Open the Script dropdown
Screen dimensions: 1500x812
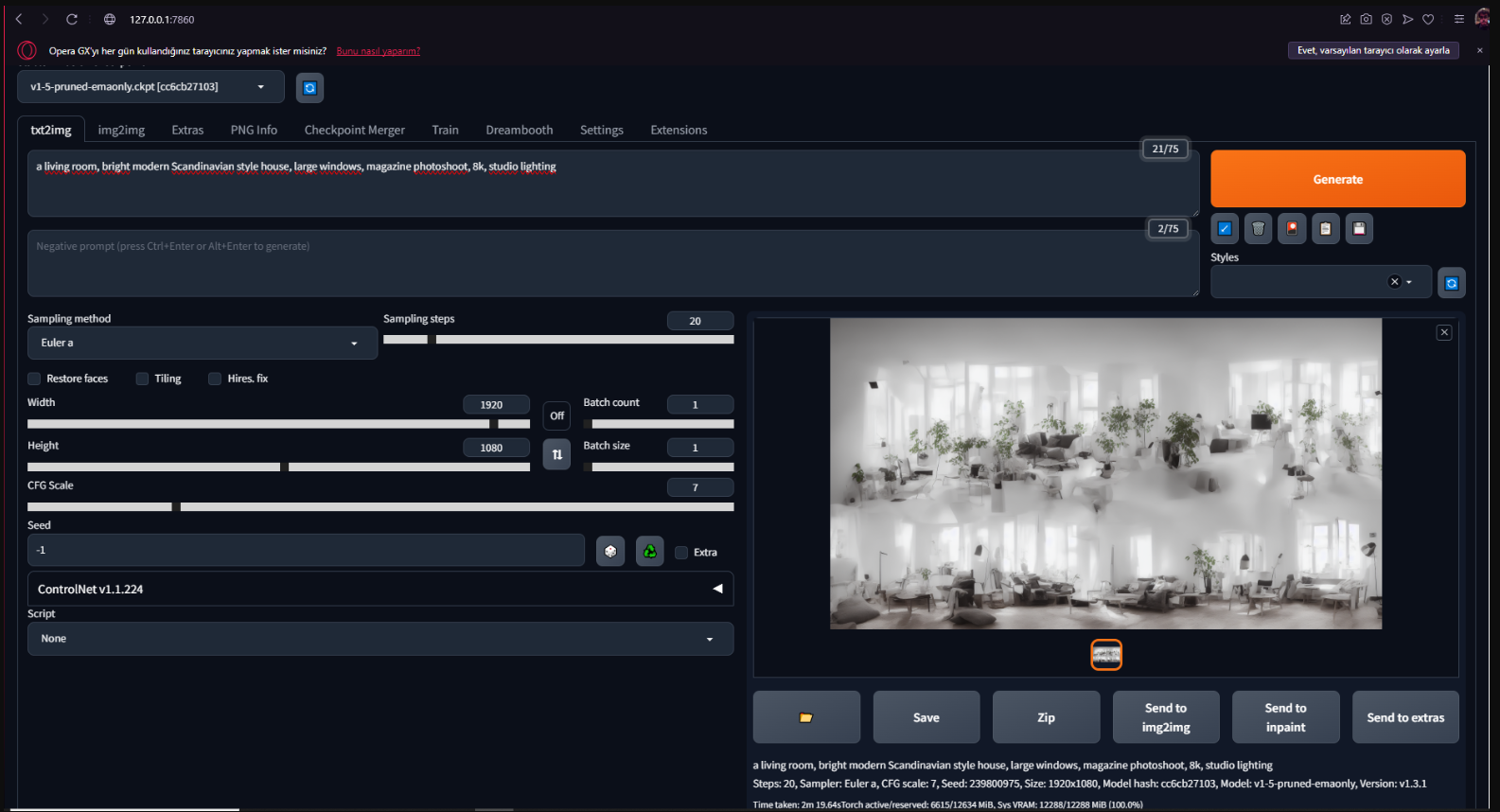coord(380,639)
